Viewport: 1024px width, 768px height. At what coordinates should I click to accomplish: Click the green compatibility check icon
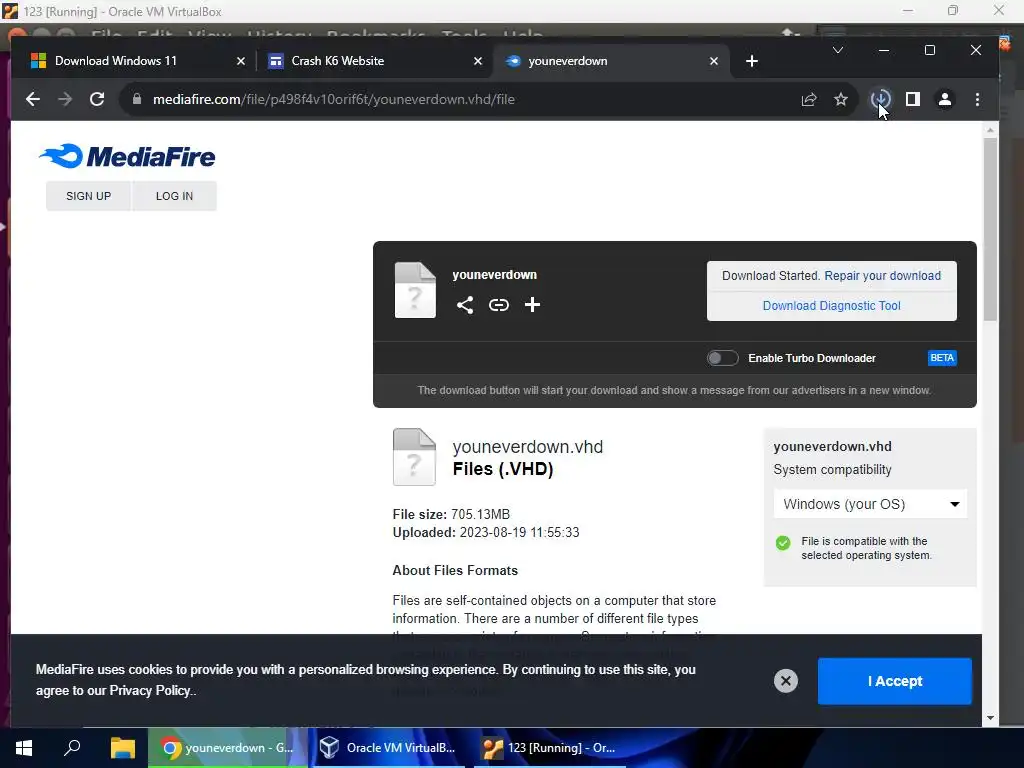click(x=783, y=543)
